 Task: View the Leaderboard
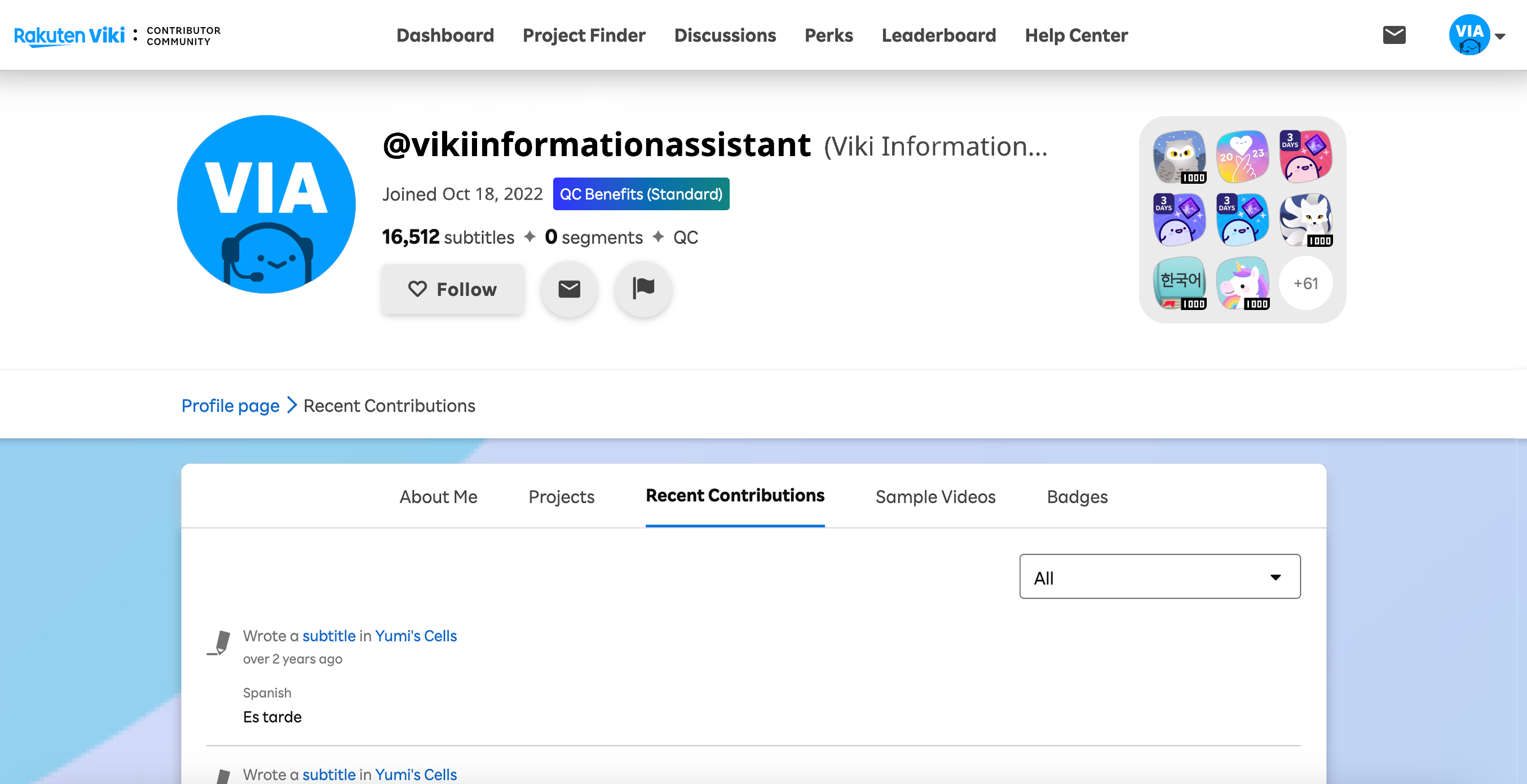[939, 35]
